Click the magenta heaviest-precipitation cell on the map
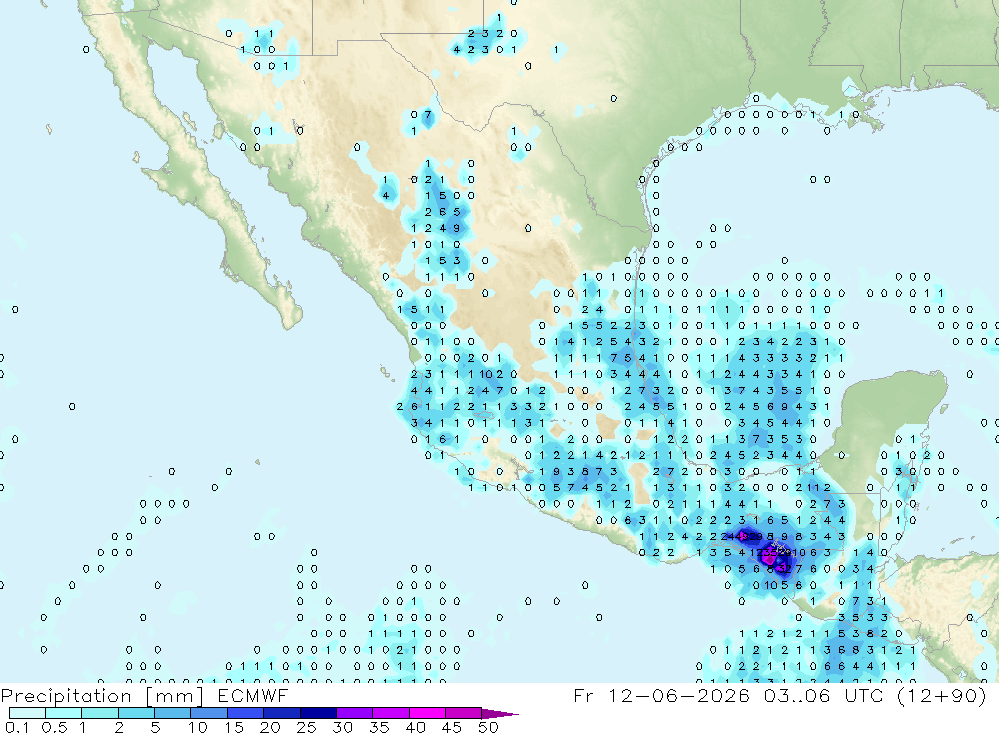 click(768, 558)
